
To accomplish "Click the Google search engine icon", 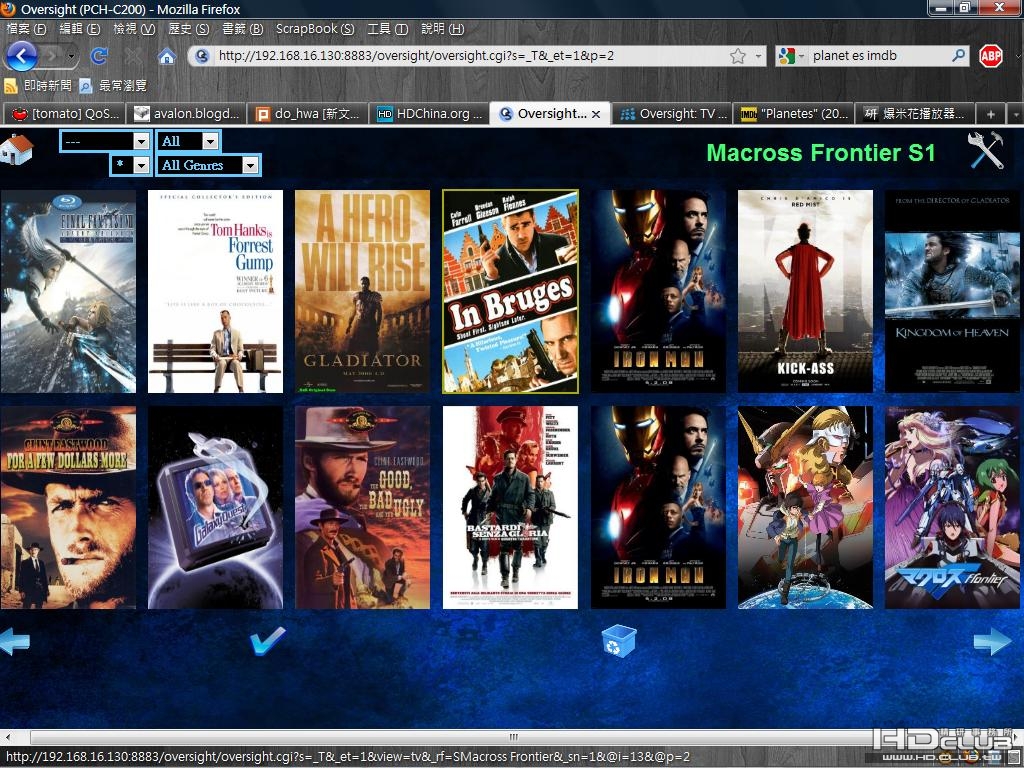I will point(786,56).
